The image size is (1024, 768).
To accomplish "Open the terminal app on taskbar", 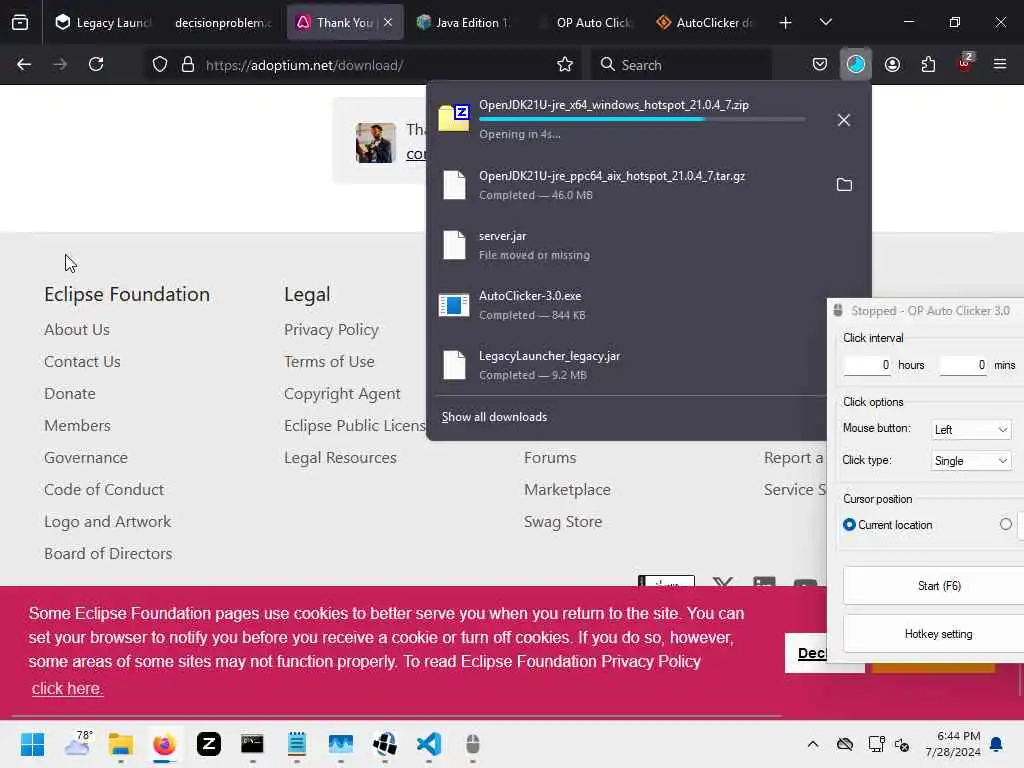I will (x=252, y=744).
